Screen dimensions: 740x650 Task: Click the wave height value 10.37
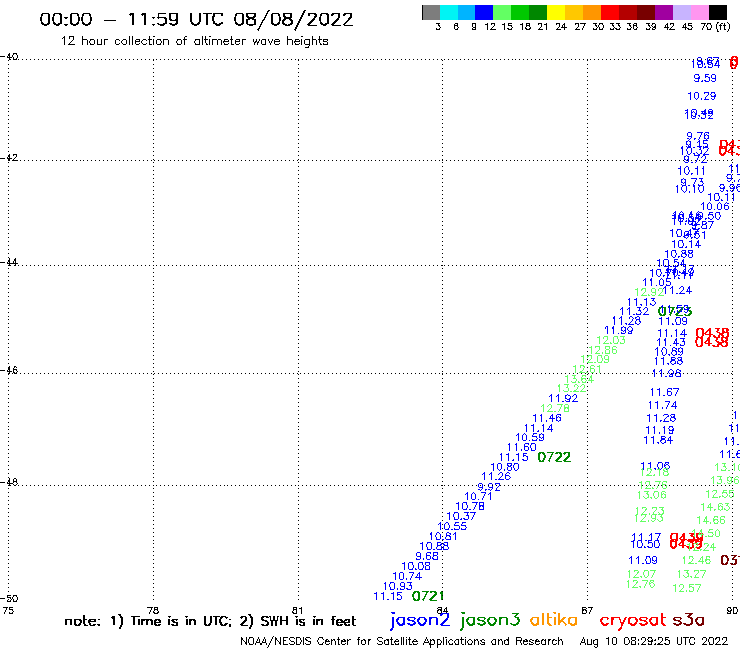pos(461,516)
